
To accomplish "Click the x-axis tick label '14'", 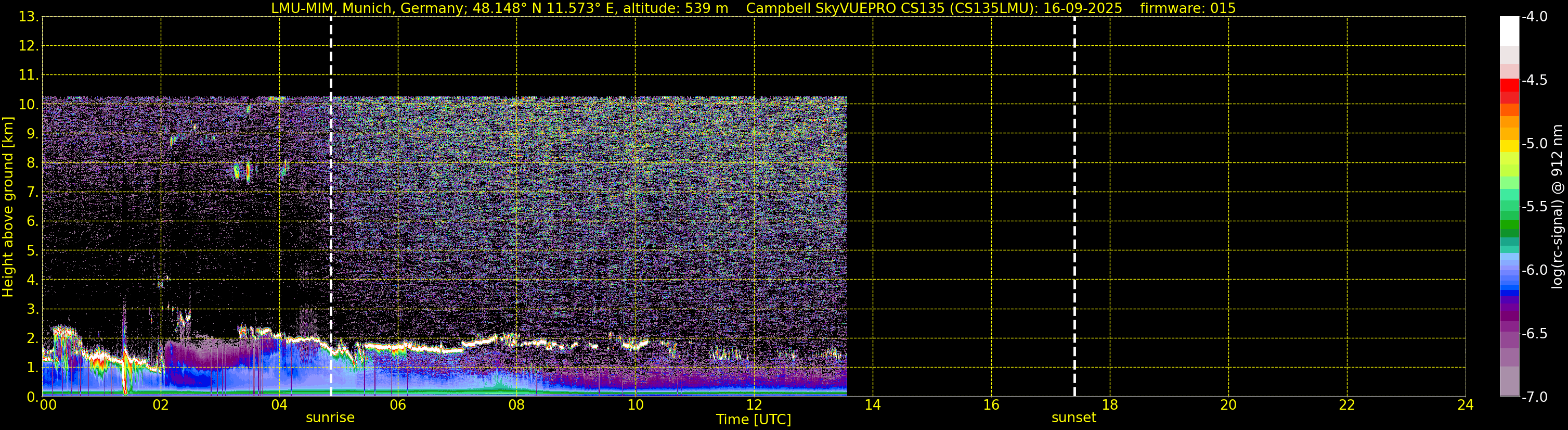I will point(873,405).
